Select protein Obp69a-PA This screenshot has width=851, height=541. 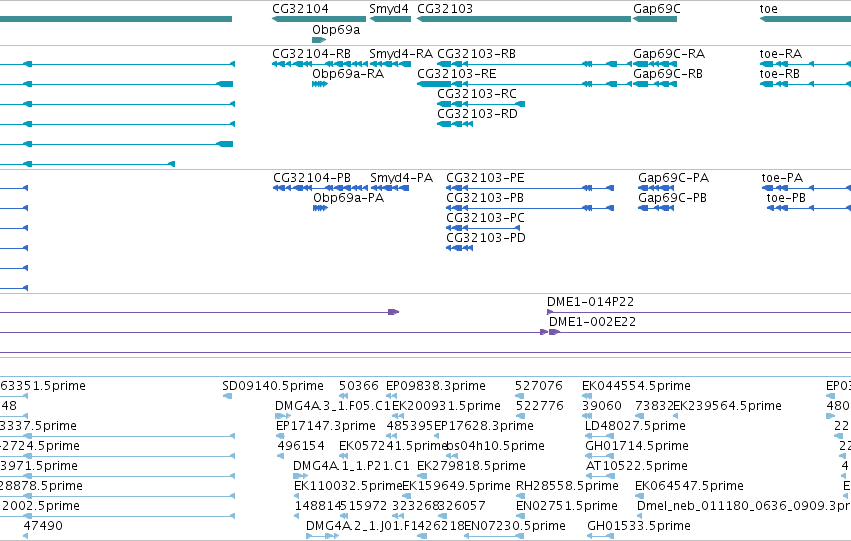coord(348,198)
